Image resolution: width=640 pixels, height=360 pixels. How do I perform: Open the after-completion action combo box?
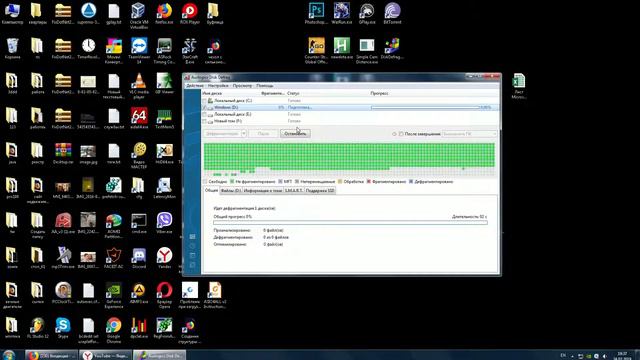pyautogui.click(x=469, y=134)
